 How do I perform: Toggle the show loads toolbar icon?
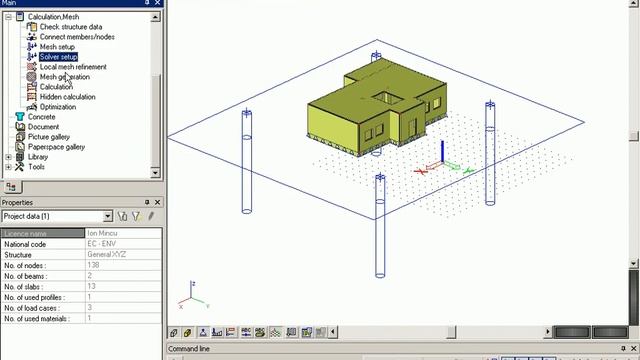point(217,333)
